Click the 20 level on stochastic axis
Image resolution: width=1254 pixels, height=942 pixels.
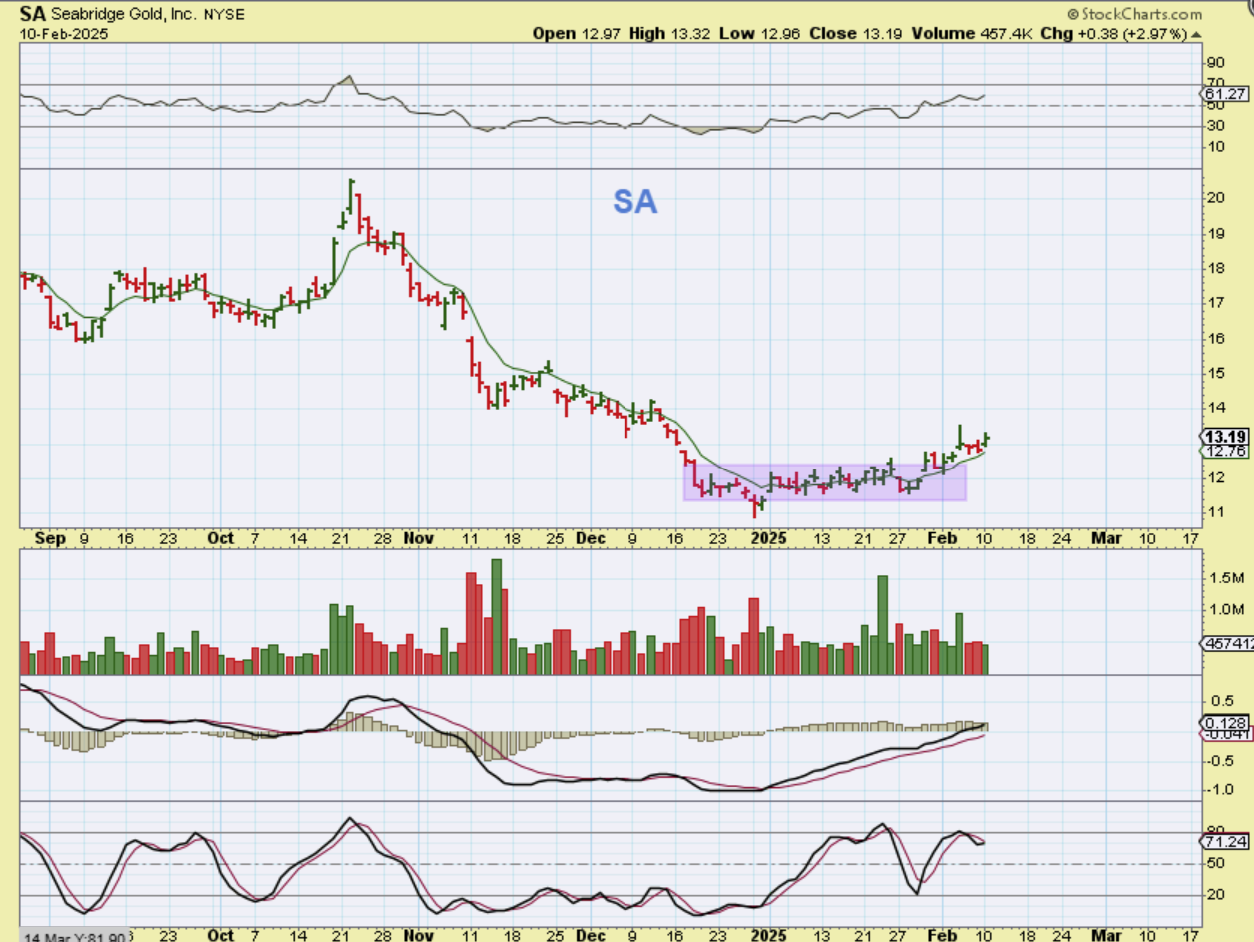1215,894
